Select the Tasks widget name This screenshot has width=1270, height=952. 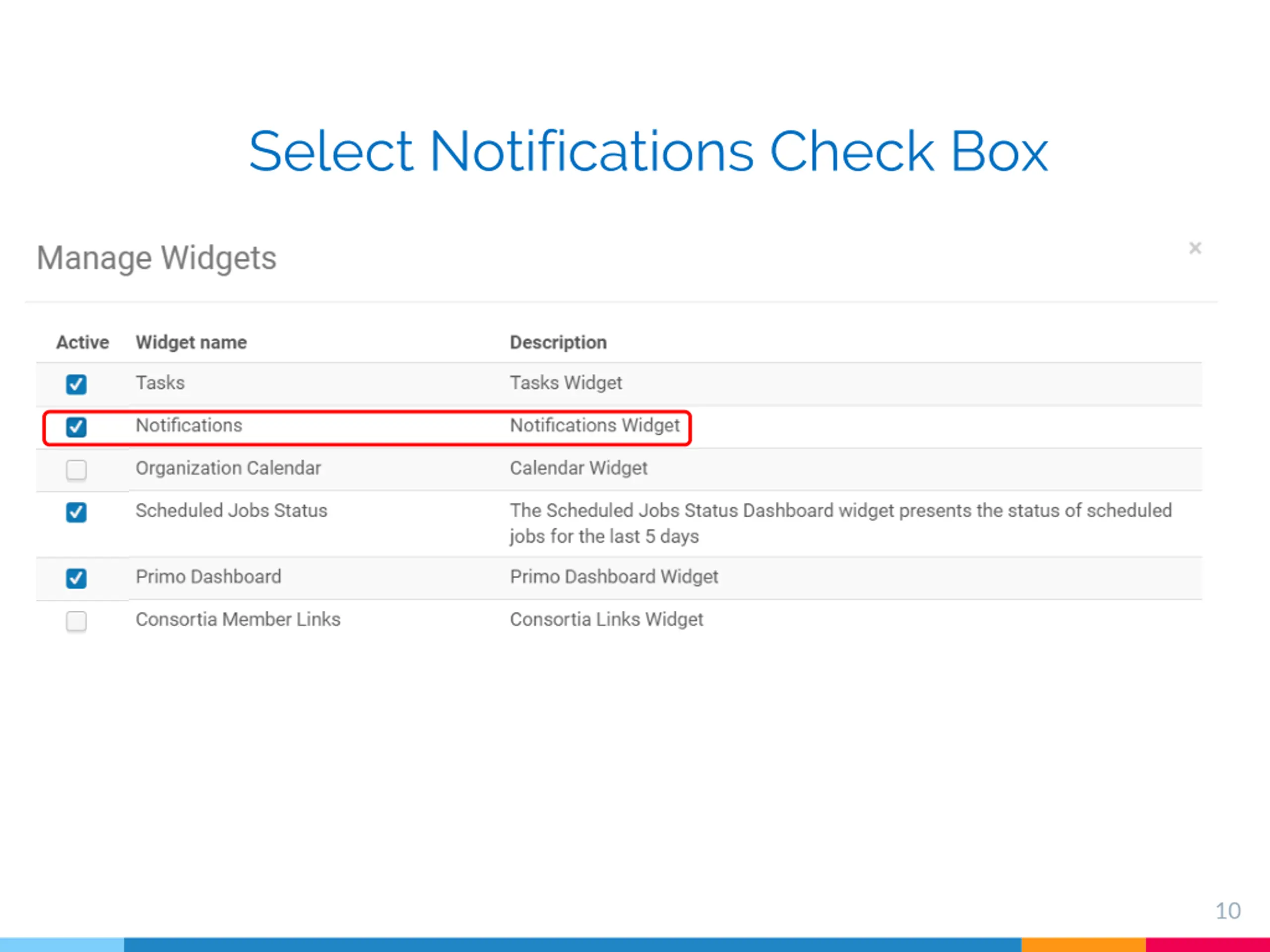160,383
